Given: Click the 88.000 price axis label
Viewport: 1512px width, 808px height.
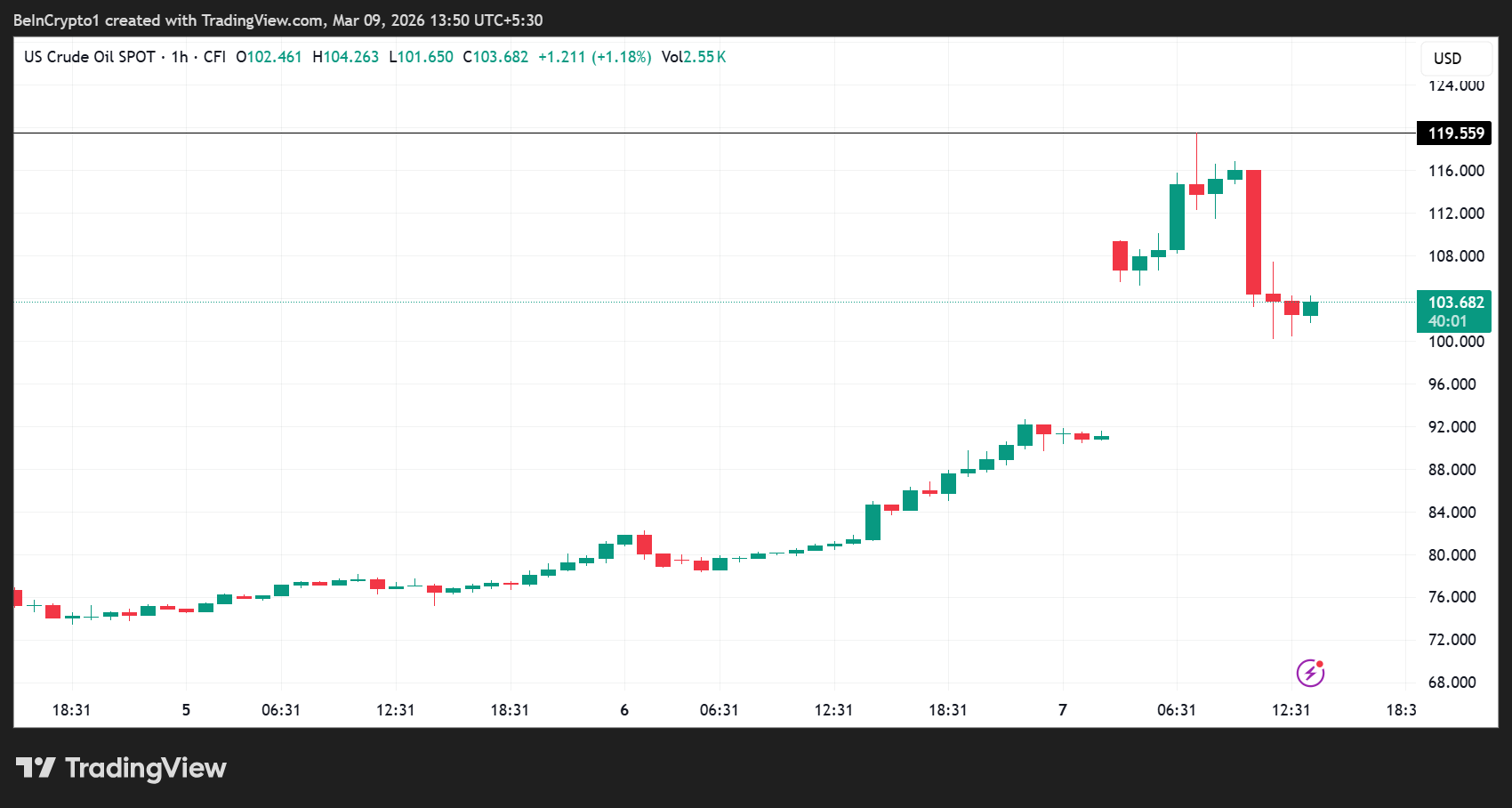Looking at the screenshot, I should pyautogui.click(x=1452, y=470).
